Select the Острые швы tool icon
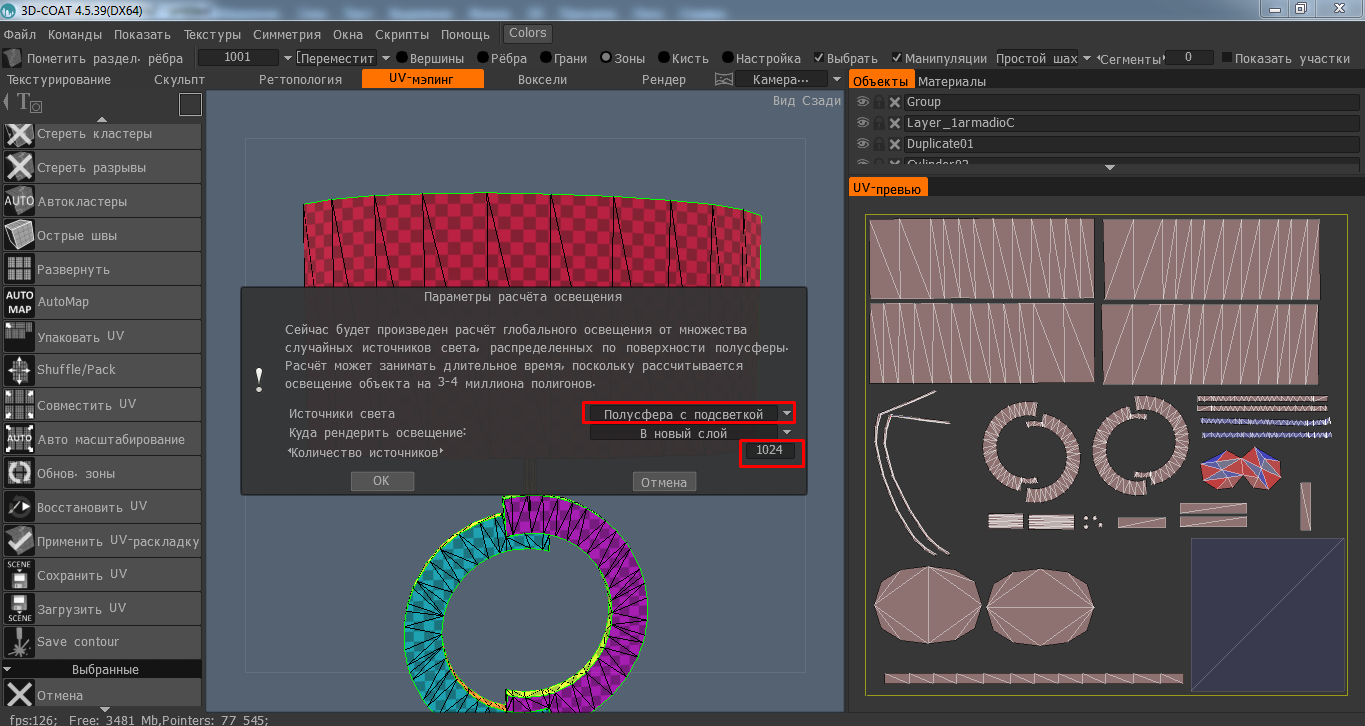Viewport: 1365px width, 726px height. (19, 235)
